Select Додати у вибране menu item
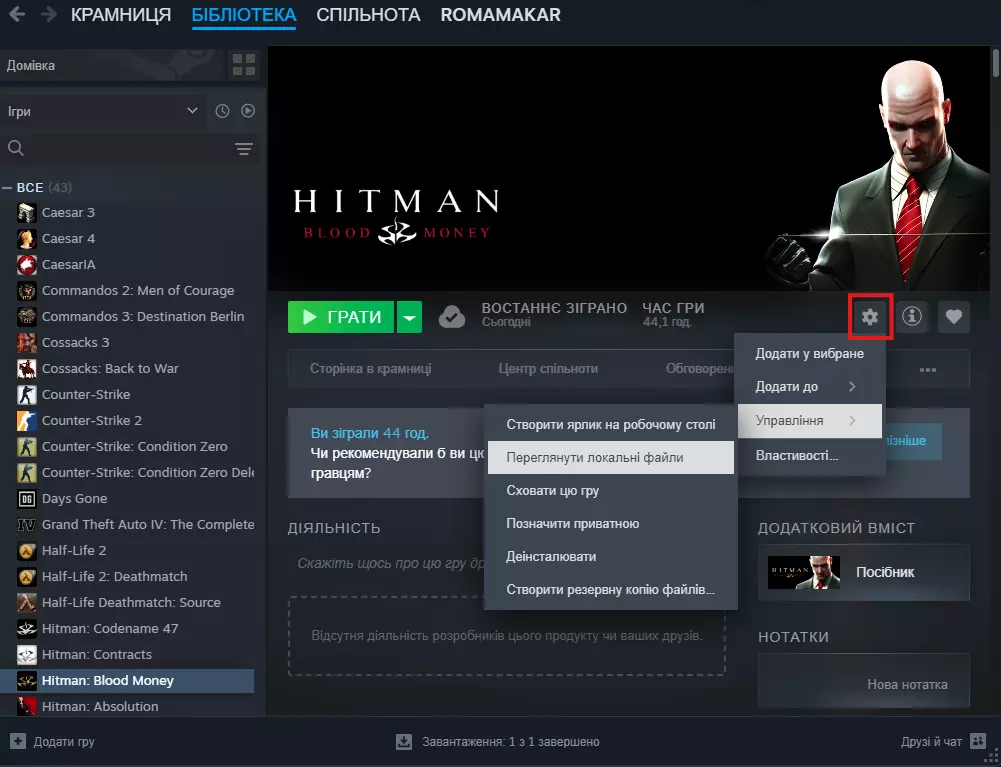 click(x=810, y=354)
